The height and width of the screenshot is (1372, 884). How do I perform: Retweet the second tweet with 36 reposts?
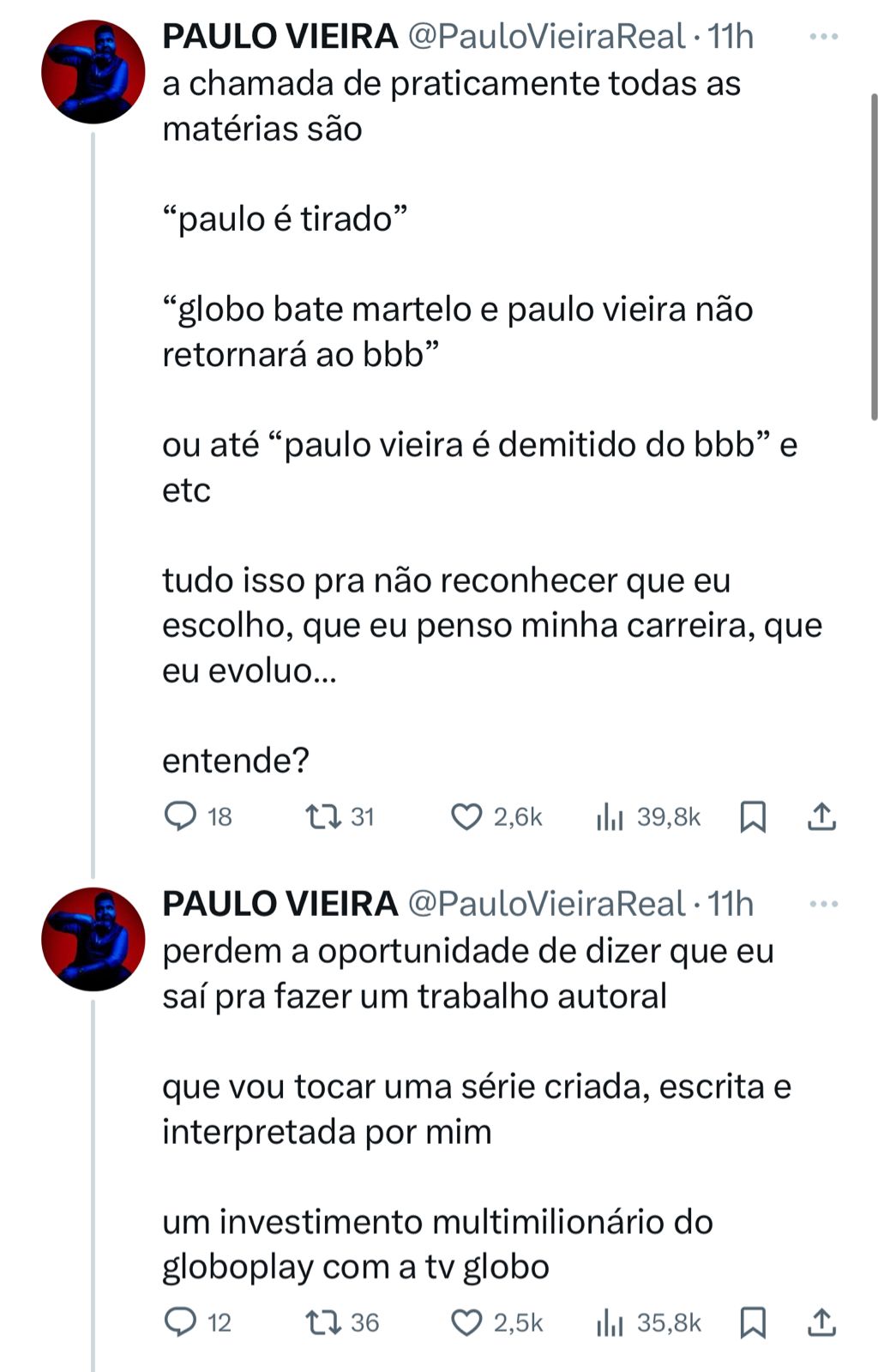324,1322
